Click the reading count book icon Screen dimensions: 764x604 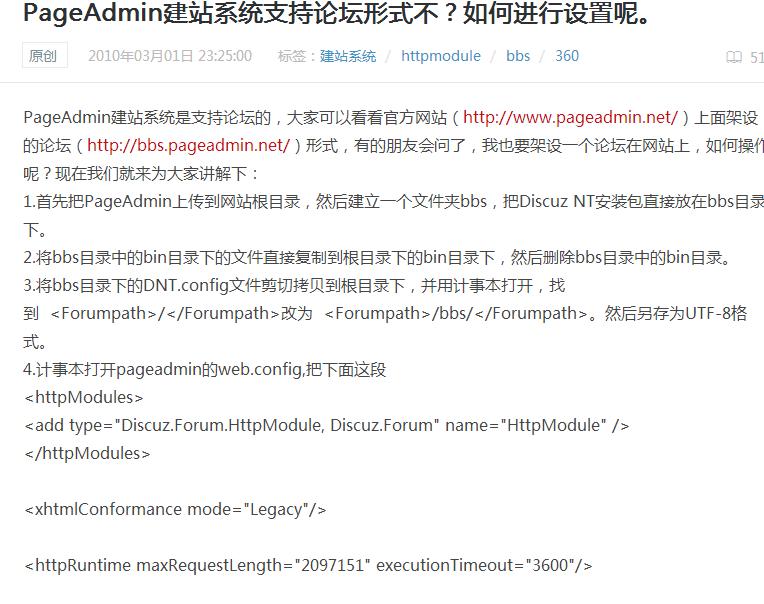coord(734,57)
